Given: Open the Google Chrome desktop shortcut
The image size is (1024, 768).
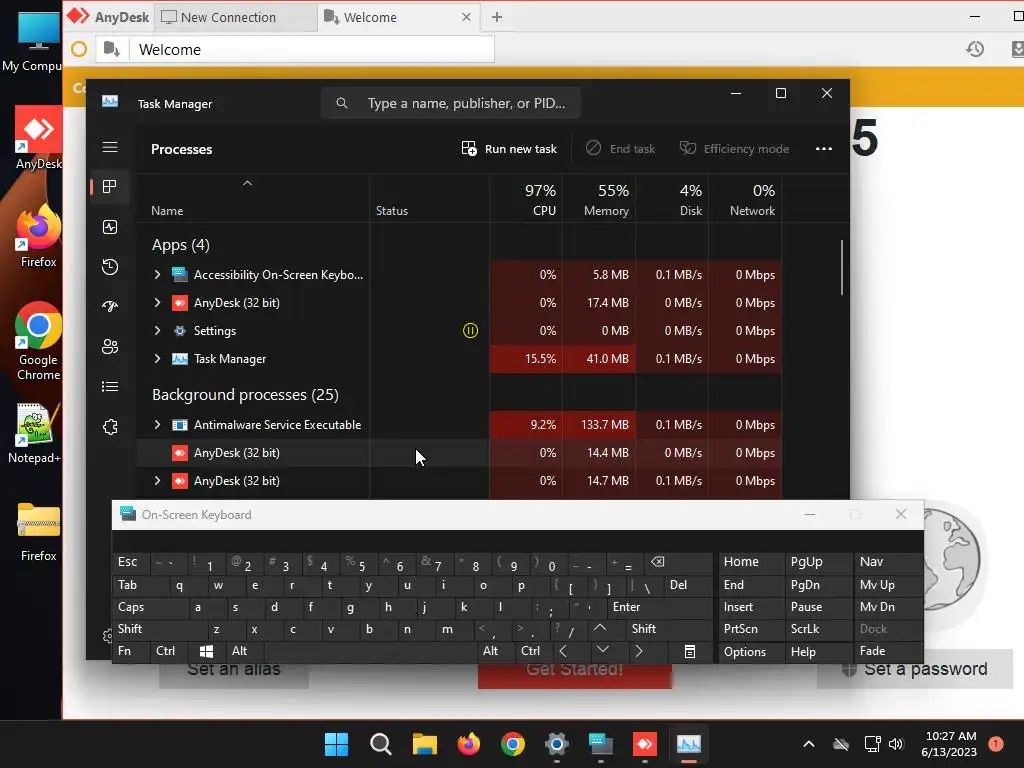Looking at the screenshot, I should coord(38,341).
